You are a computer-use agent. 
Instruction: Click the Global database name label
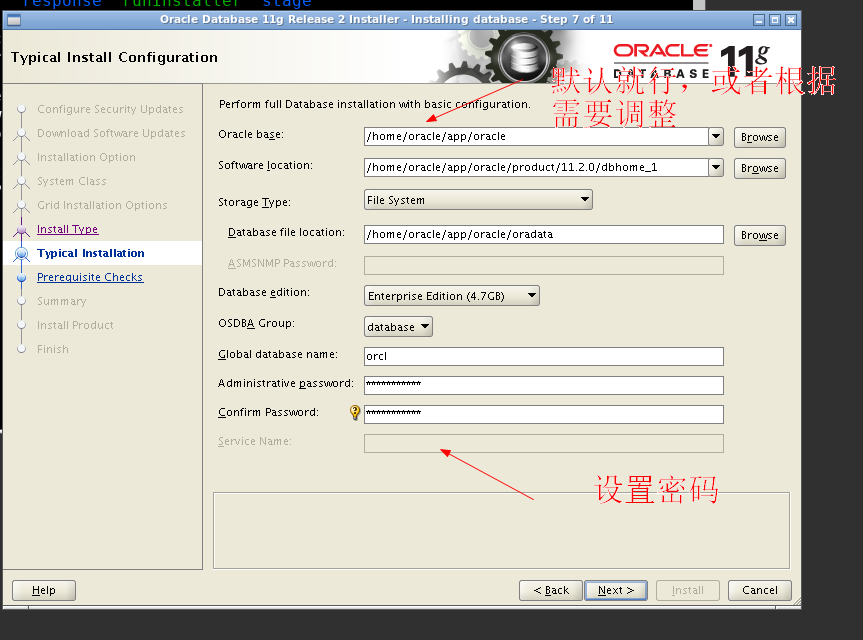[278, 354]
